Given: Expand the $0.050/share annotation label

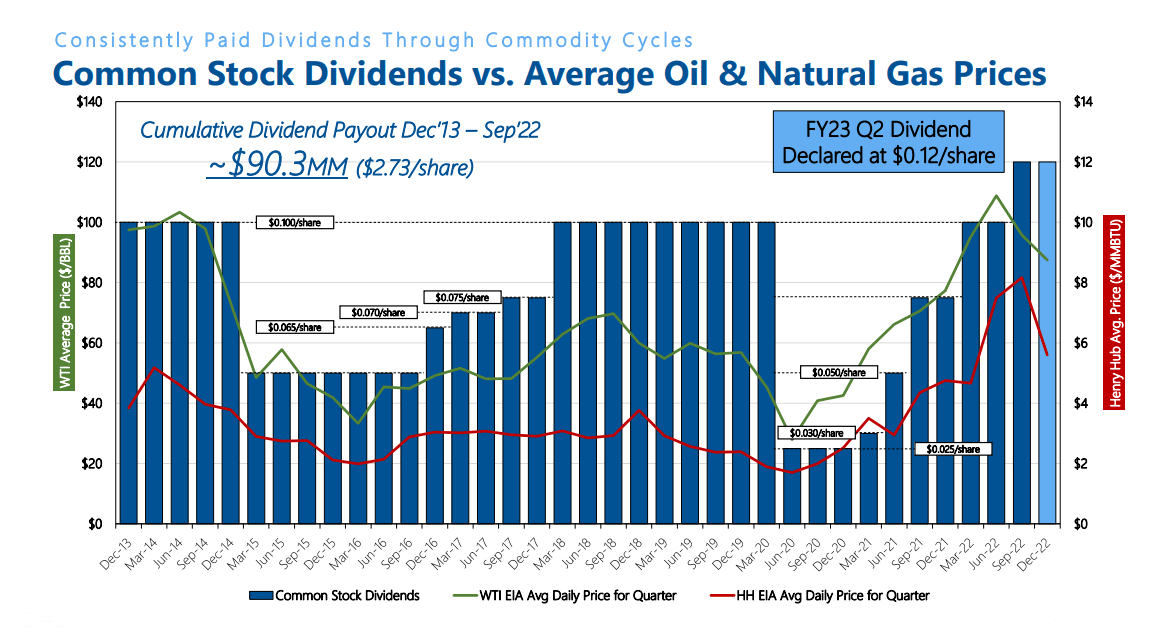Looking at the screenshot, I should pos(837,372).
